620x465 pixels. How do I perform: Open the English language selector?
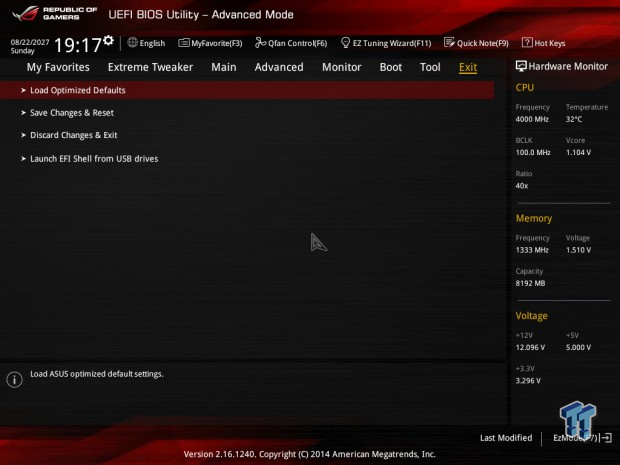(152, 43)
